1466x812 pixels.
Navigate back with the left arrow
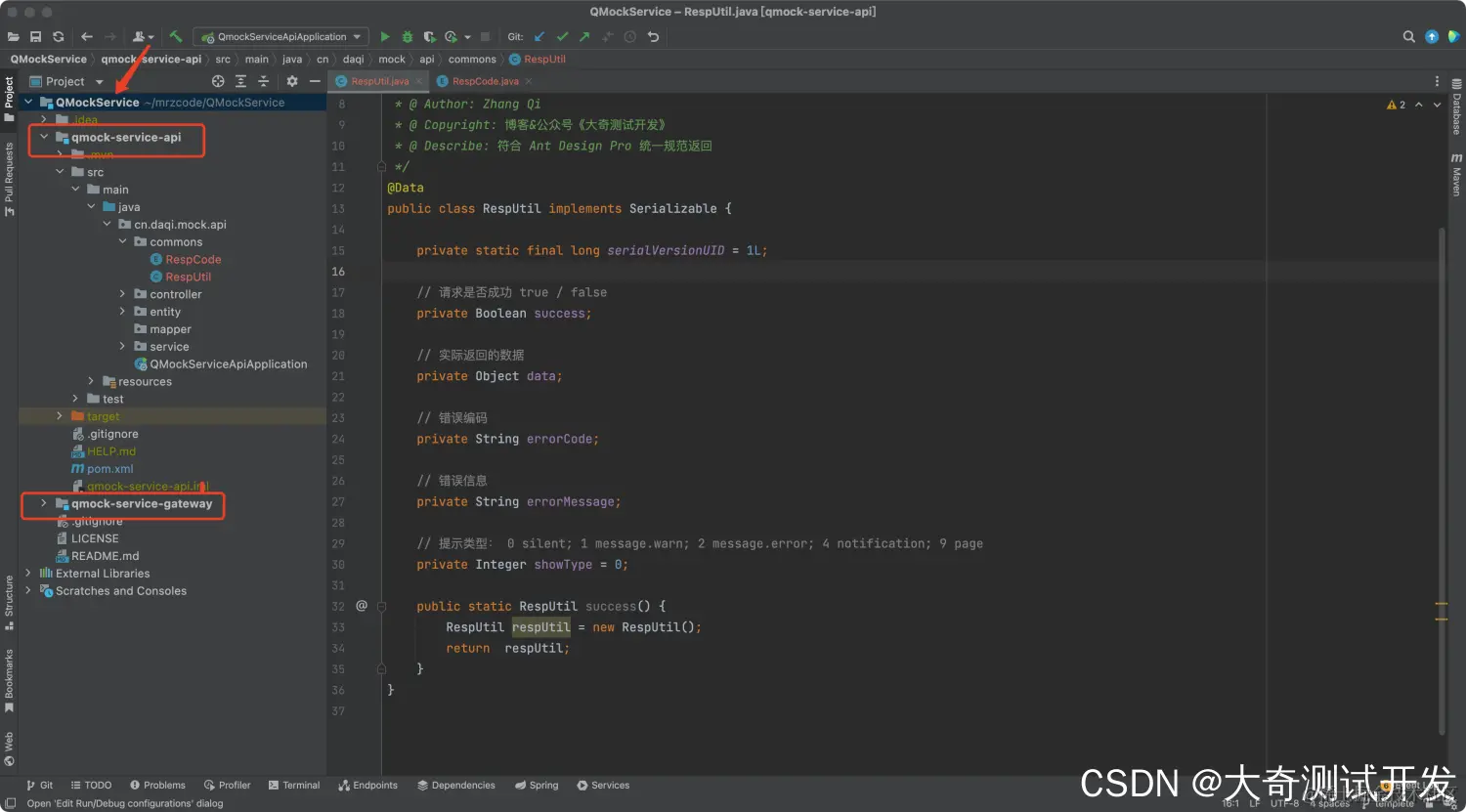[x=87, y=37]
